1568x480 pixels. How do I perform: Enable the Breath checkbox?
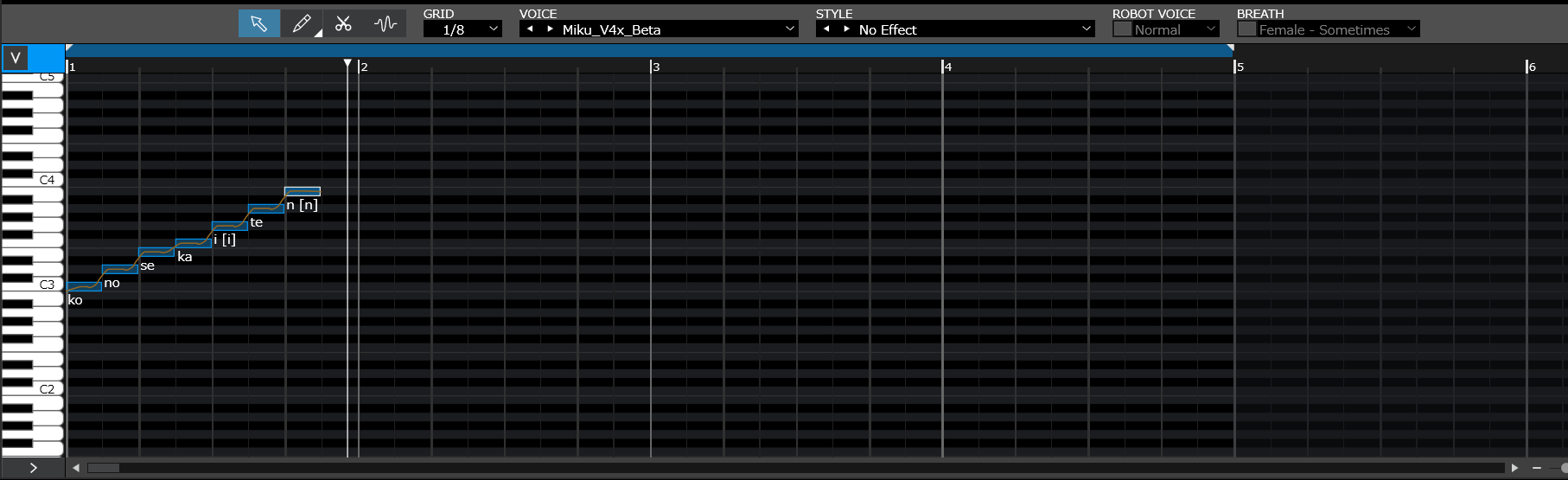[x=1246, y=29]
